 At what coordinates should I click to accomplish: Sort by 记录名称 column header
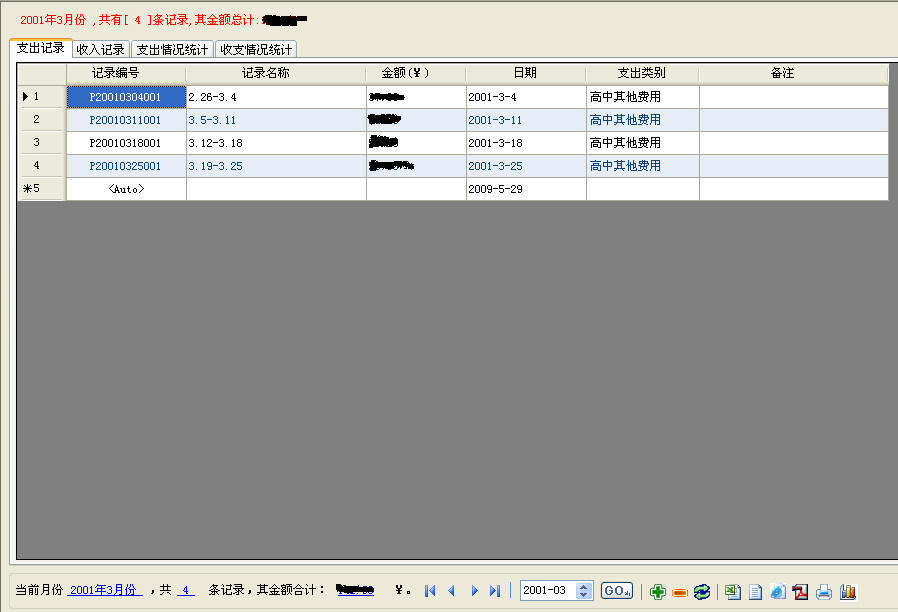coord(276,73)
